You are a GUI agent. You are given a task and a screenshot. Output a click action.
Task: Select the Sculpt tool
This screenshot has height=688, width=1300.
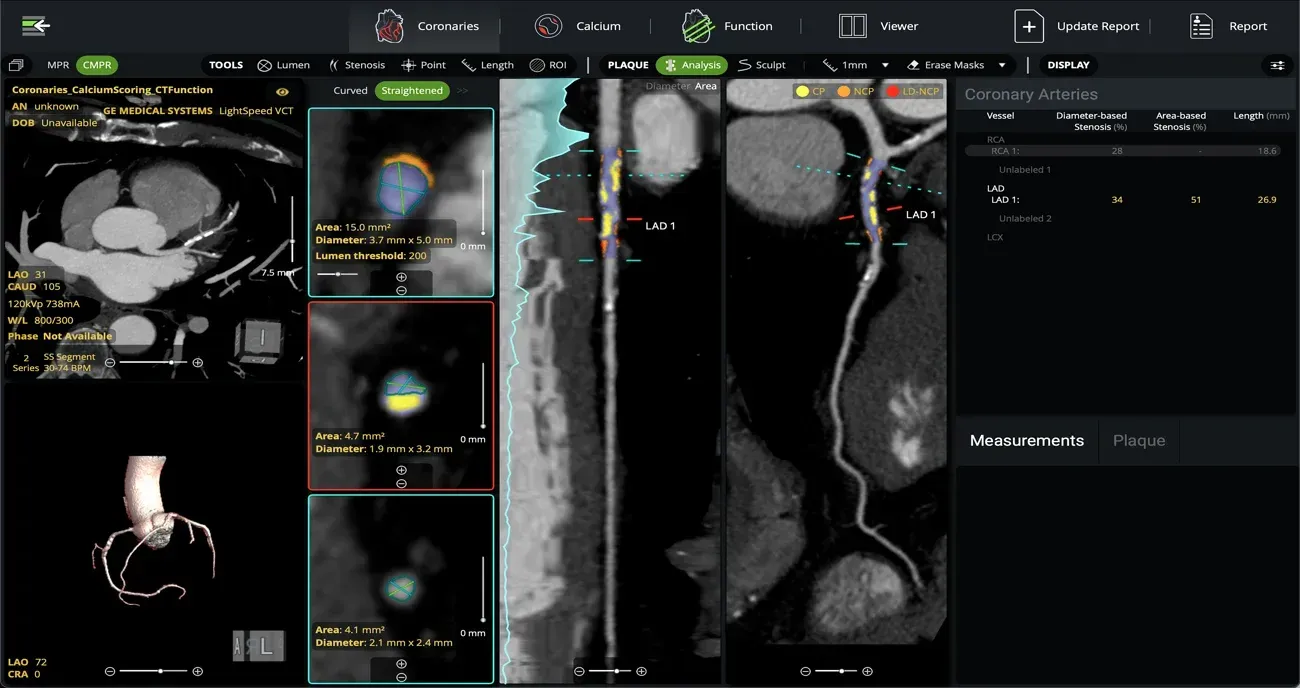click(762, 64)
